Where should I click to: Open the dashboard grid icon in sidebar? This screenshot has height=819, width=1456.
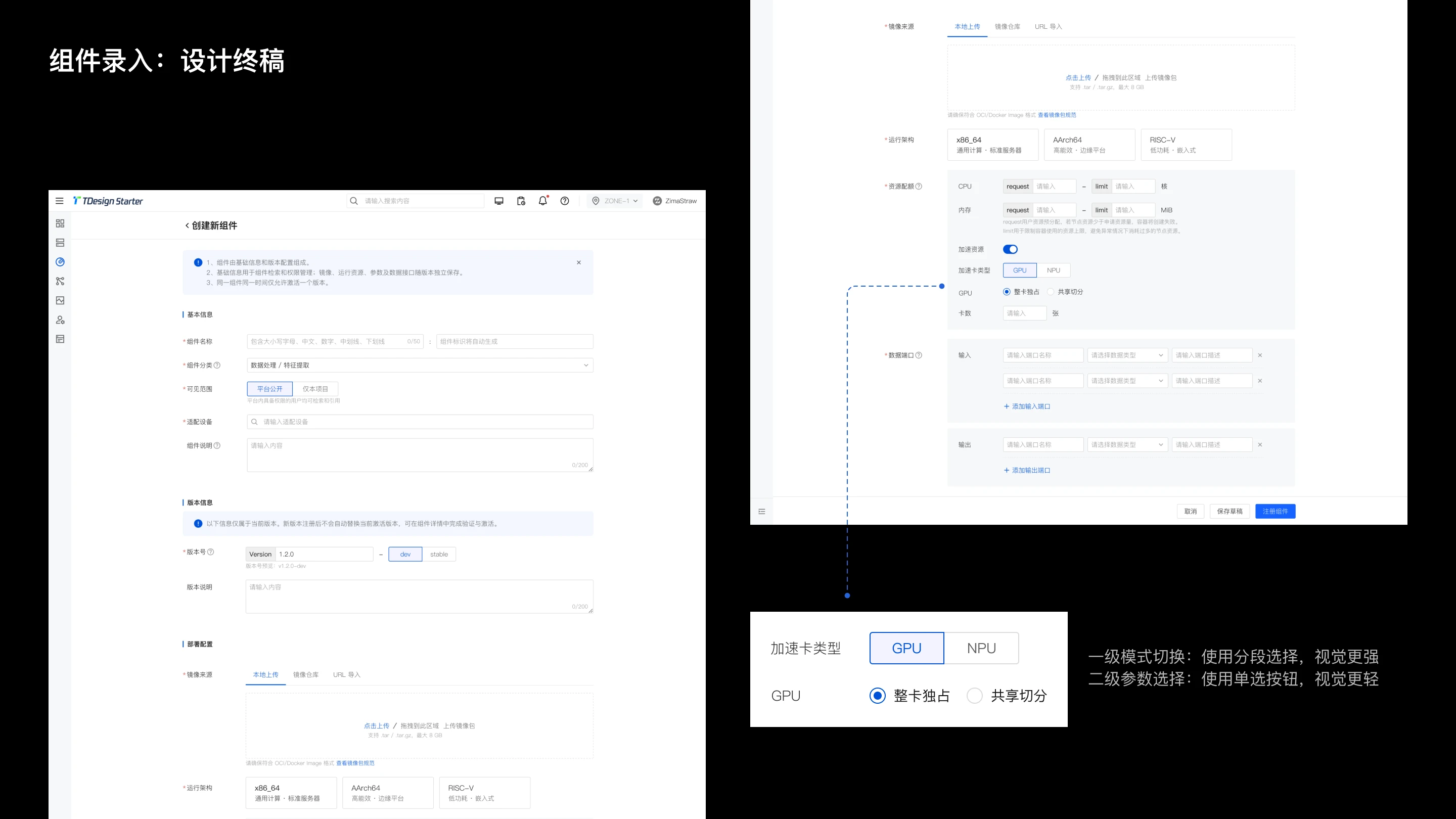point(60,223)
